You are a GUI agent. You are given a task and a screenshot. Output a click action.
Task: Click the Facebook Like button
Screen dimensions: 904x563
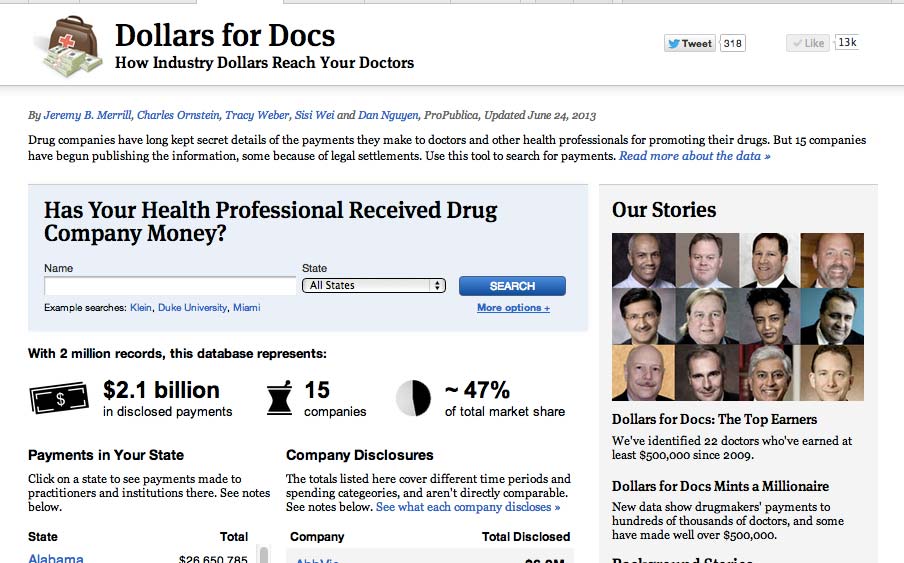coord(808,43)
